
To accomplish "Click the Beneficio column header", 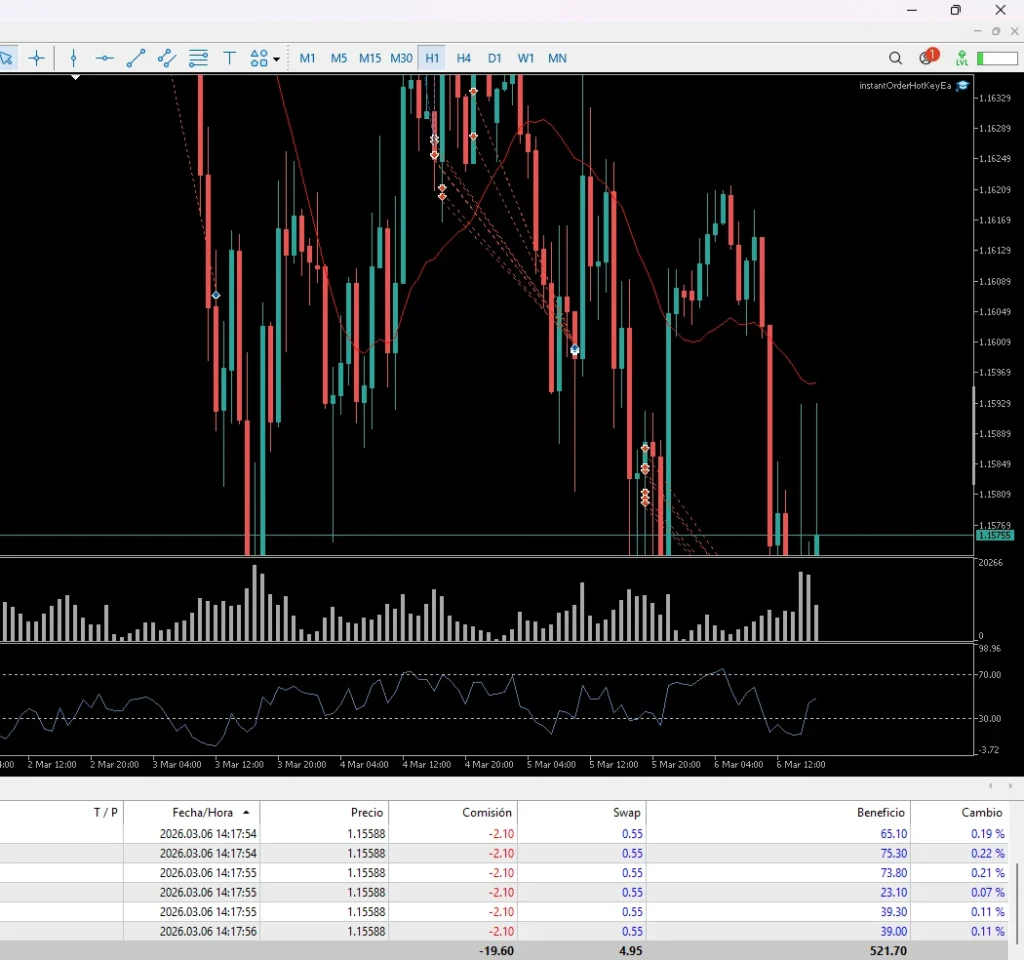I will (x=880, y=813).
